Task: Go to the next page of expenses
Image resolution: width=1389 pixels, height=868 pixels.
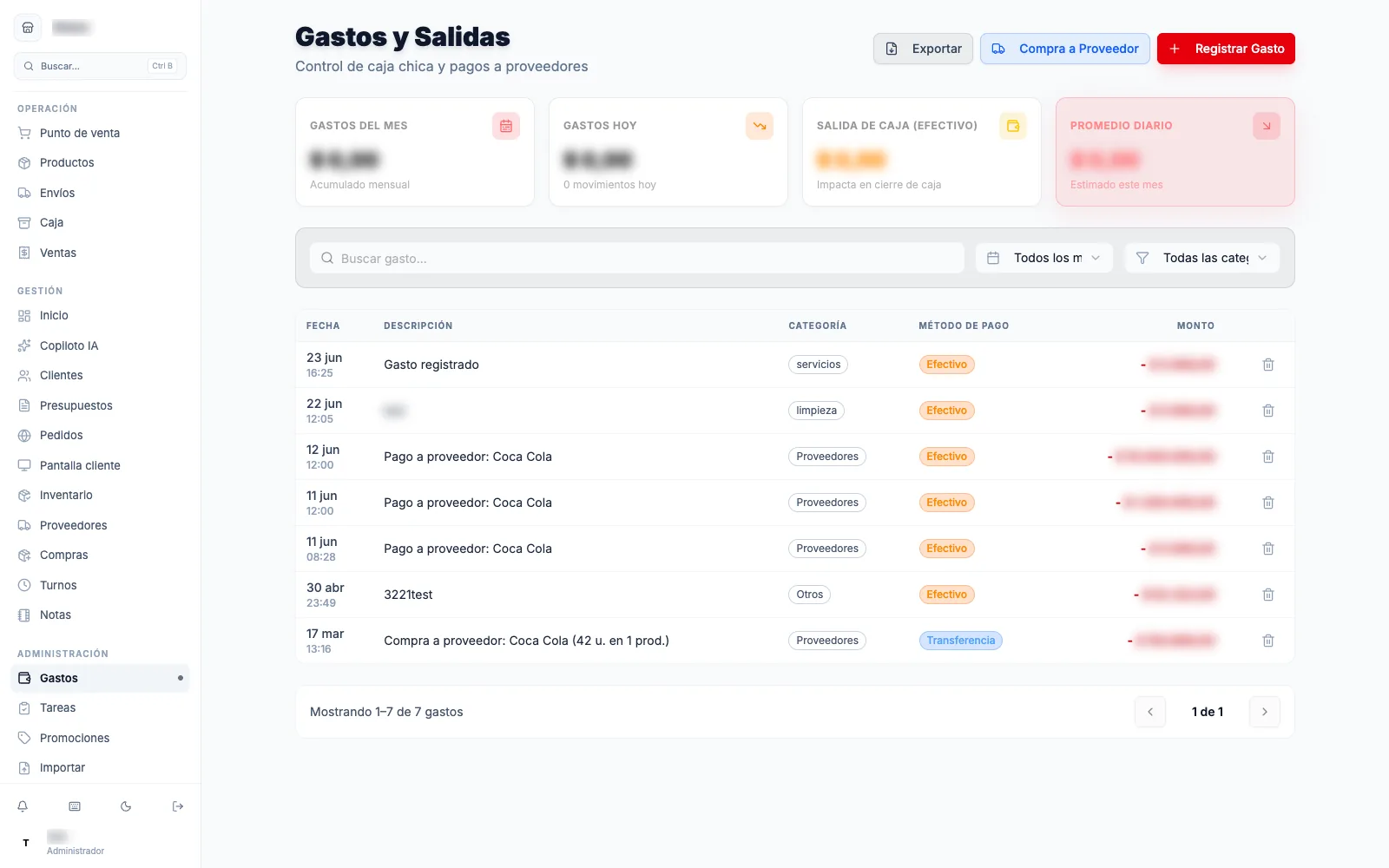Action: (x=1265, y=712)
